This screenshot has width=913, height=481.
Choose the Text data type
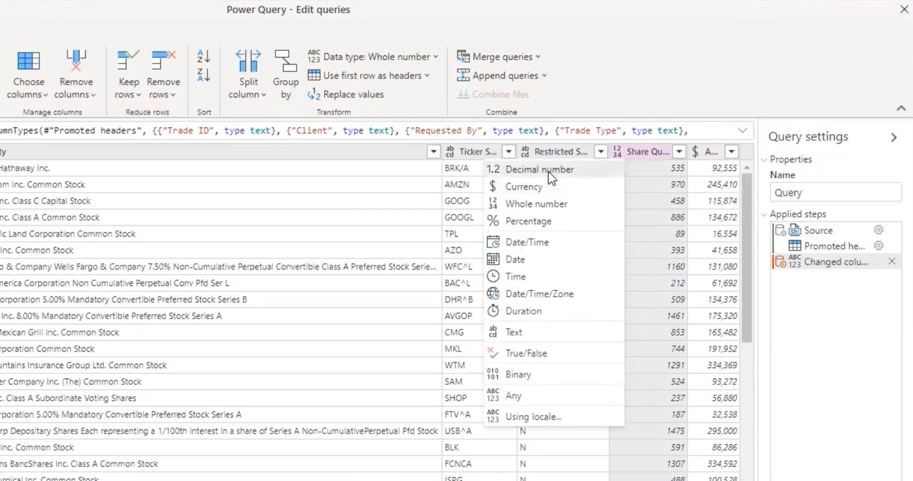click(554, 332)
